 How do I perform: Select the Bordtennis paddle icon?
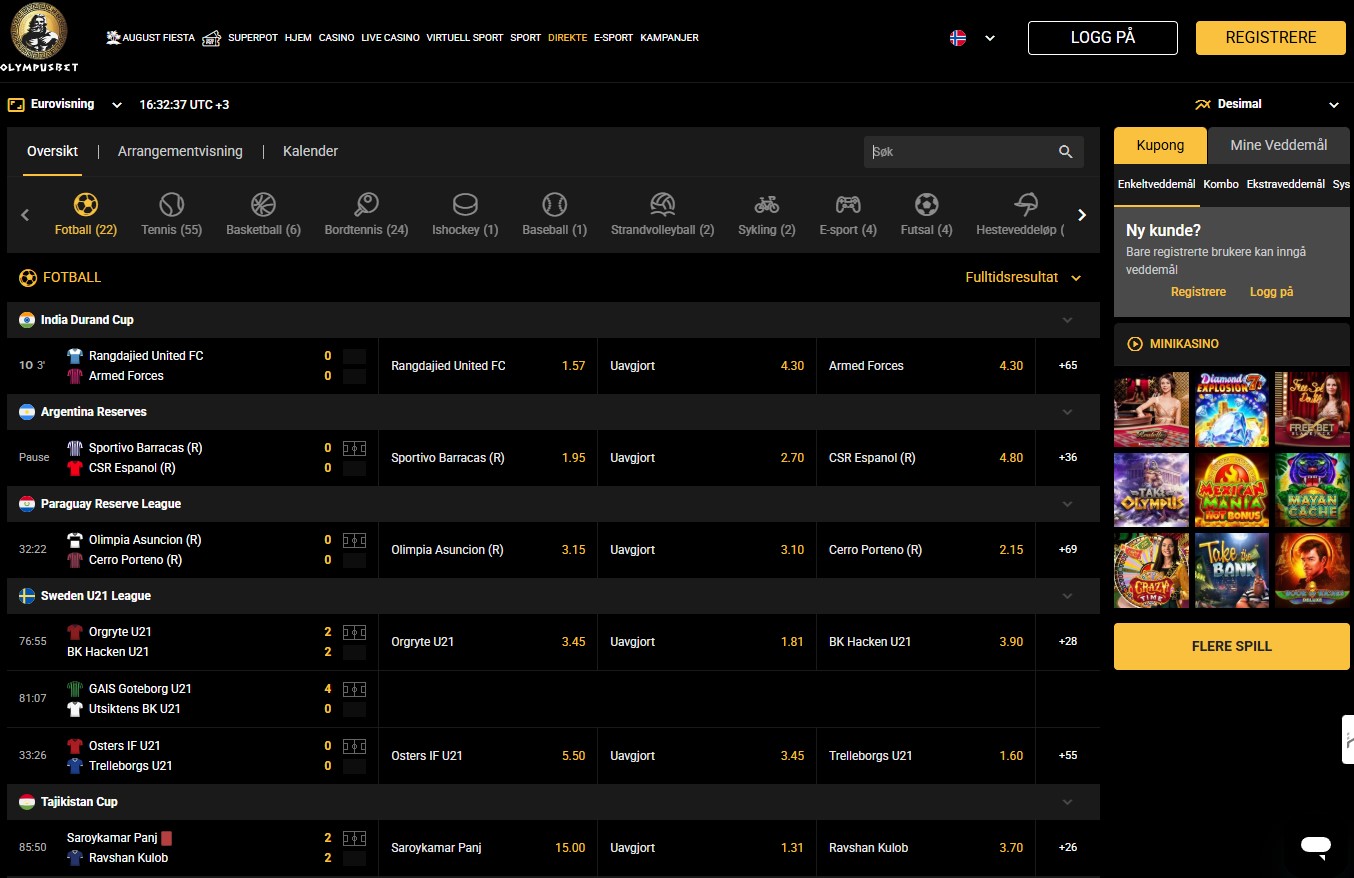(366, 205)
